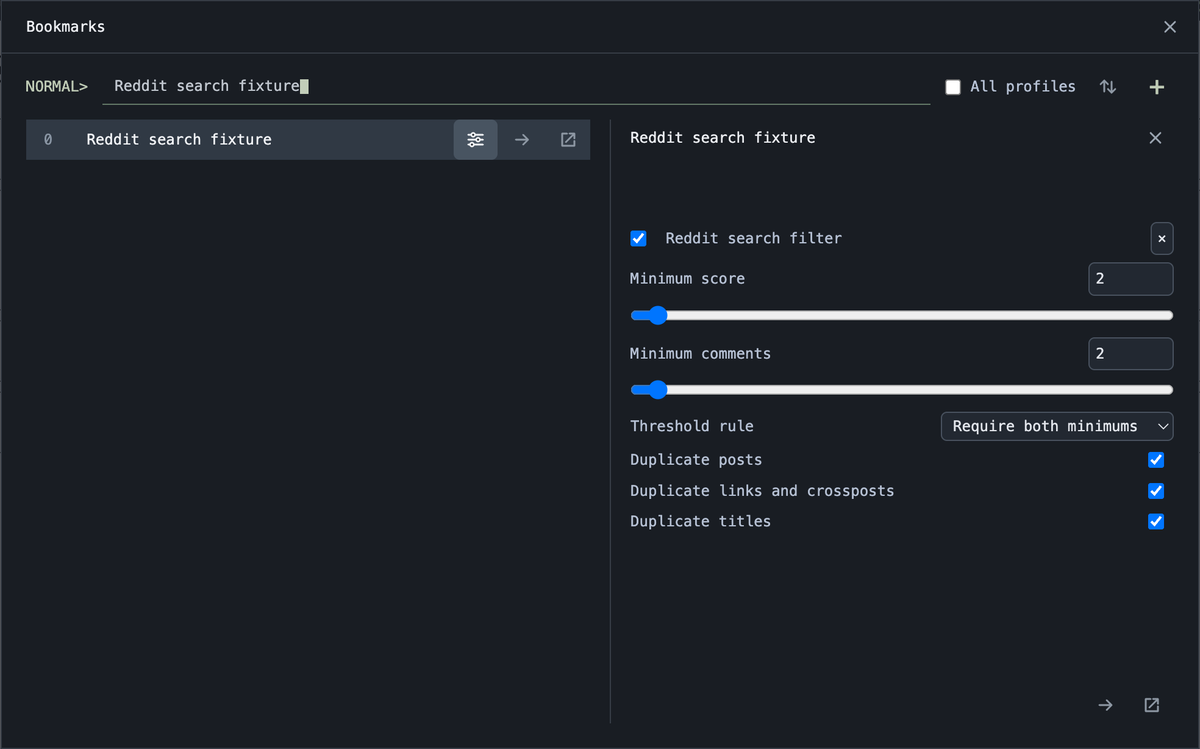Click the Threshold rule label
This screenshot has width=1200, height=749.
tap(692, 426)
